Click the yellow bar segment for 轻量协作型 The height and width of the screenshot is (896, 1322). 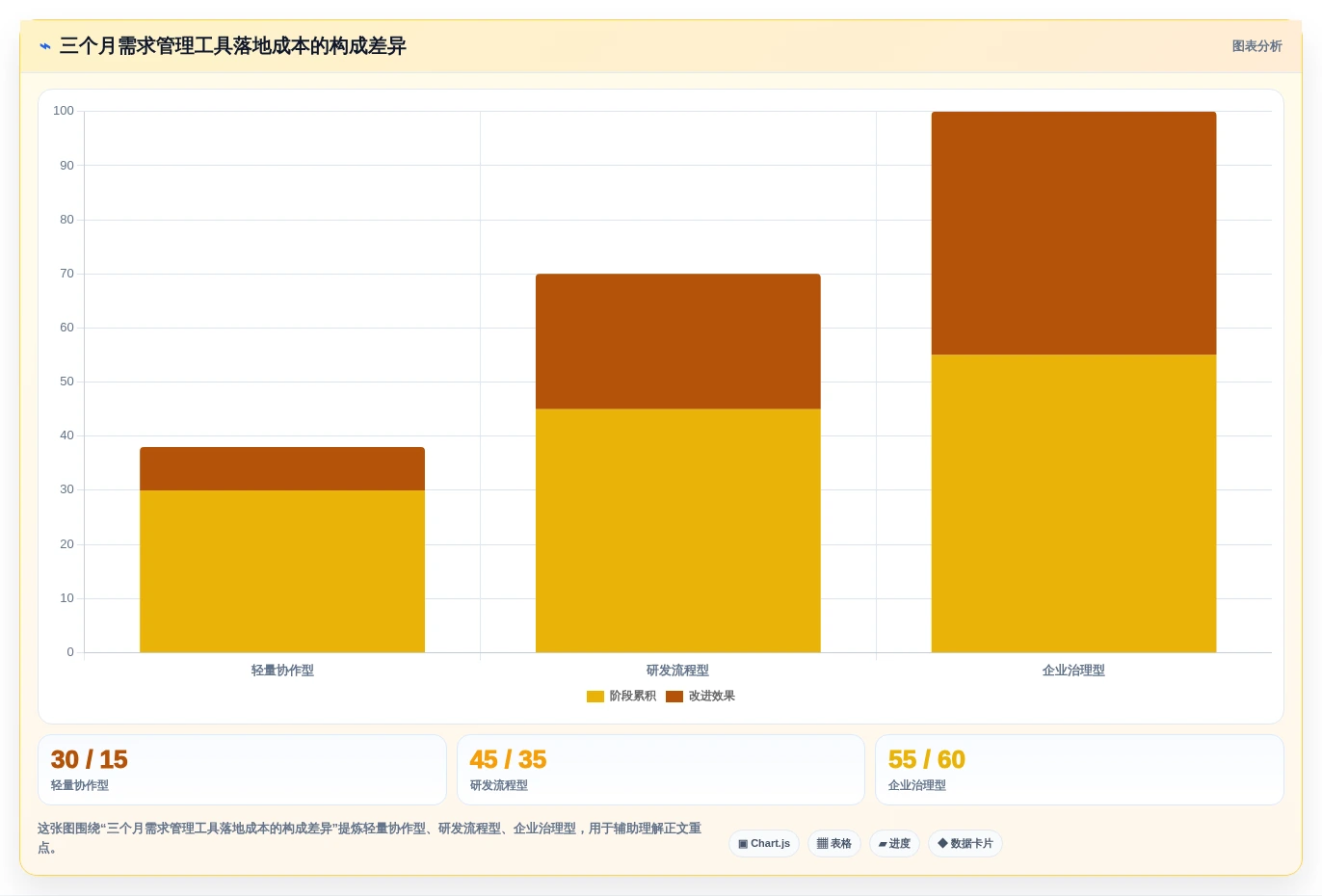coord(282,571)
